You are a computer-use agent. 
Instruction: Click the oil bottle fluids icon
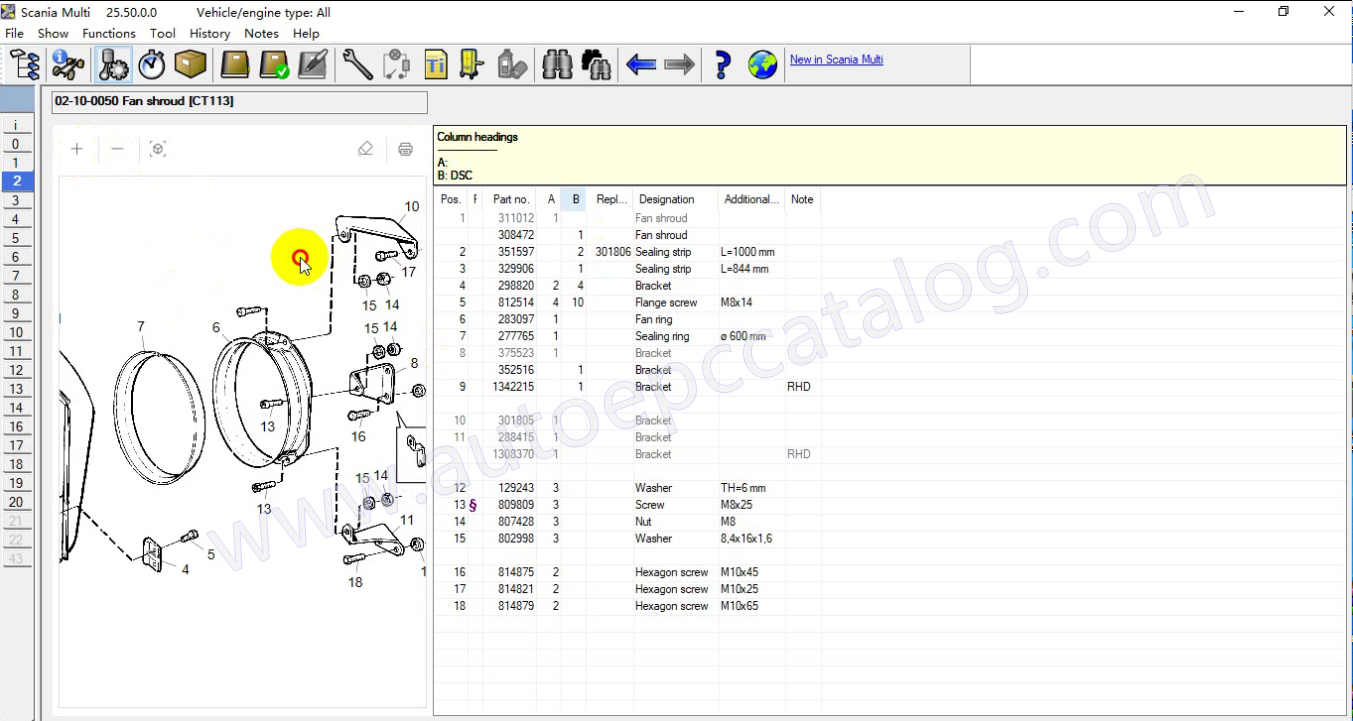(512, 65)
